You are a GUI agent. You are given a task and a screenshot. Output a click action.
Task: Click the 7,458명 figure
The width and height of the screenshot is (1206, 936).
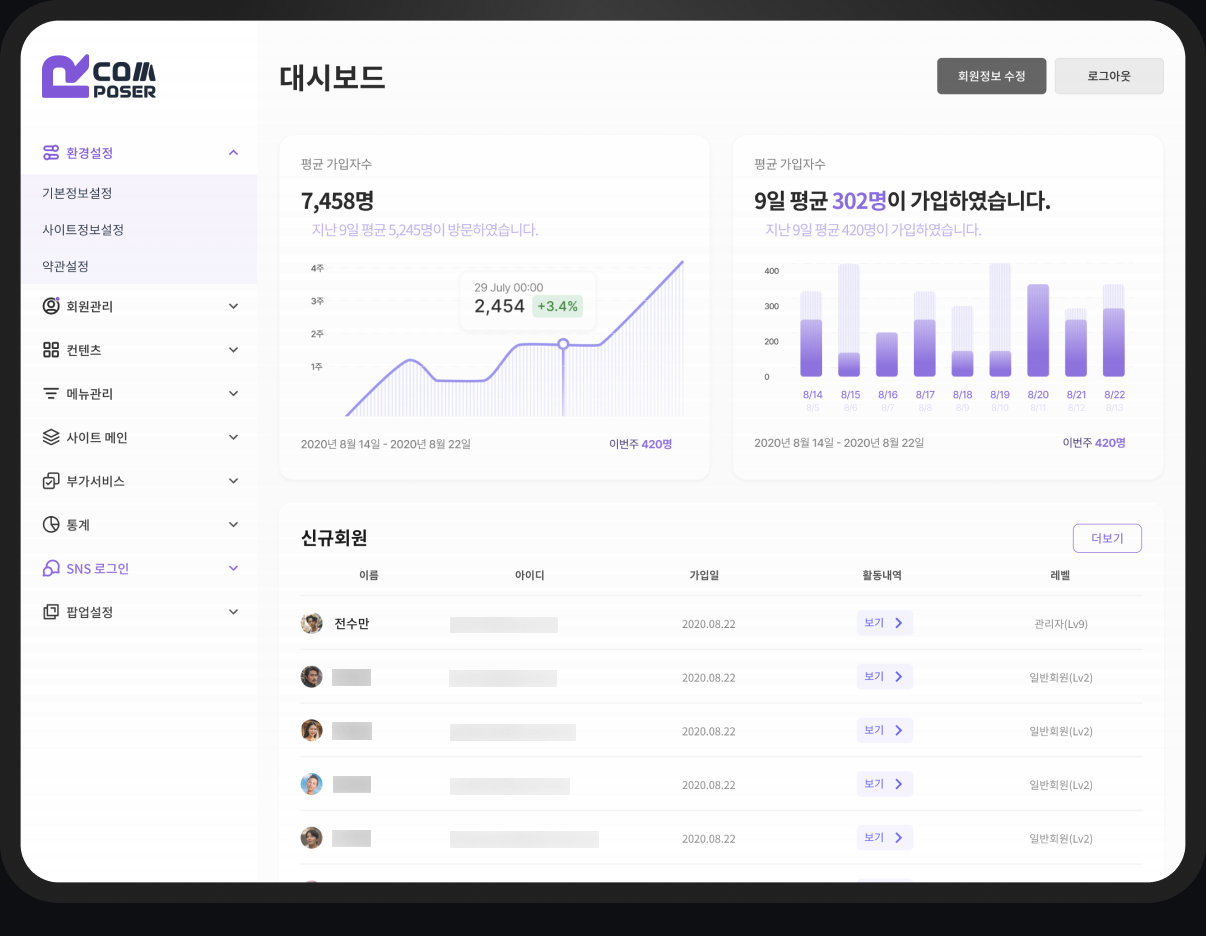[337, 201]
